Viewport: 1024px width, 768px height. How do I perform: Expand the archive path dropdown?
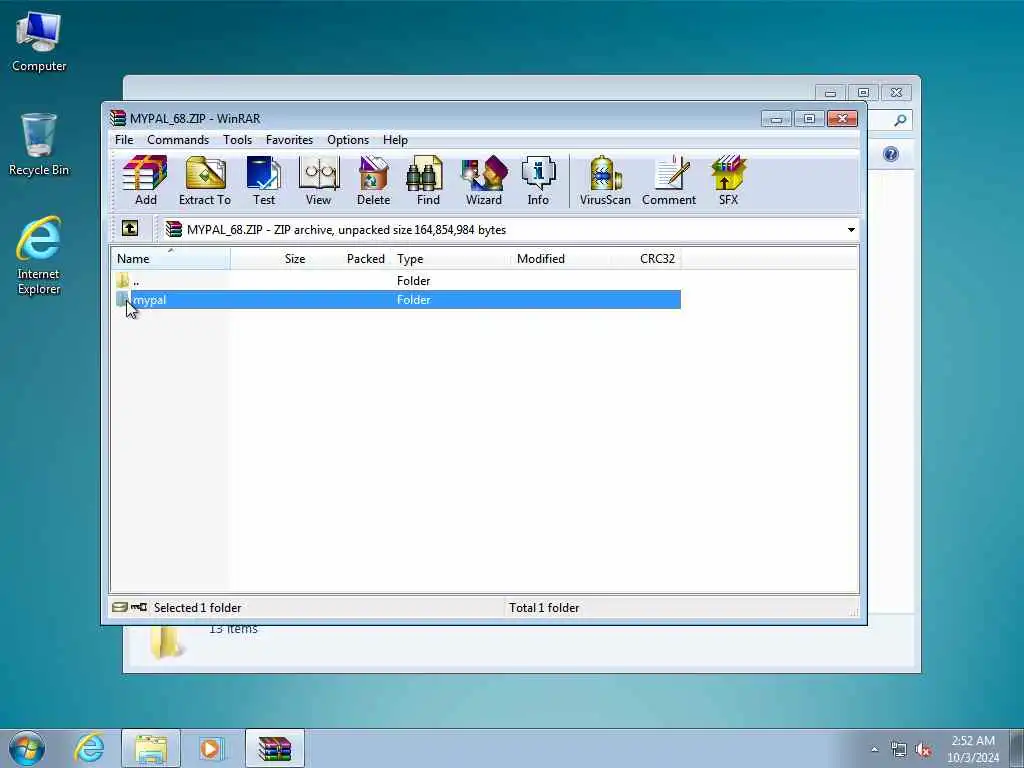[x=851, y=230]
